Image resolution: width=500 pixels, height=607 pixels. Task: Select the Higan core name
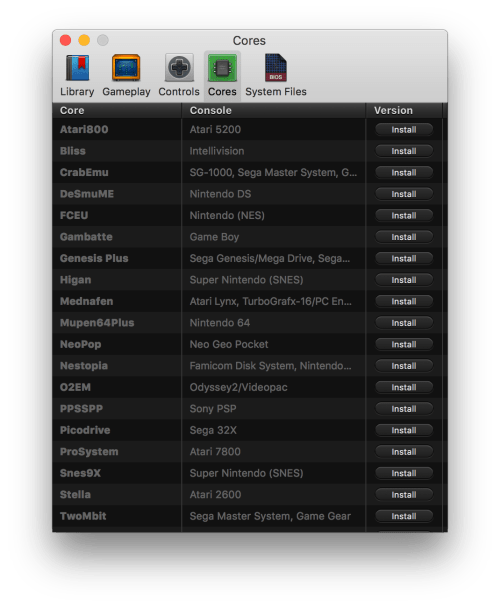(75, 280)
